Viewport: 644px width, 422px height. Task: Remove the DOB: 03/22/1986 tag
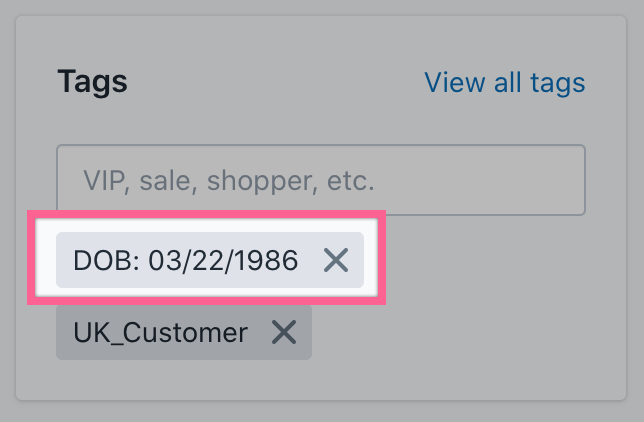coord(336,261)
